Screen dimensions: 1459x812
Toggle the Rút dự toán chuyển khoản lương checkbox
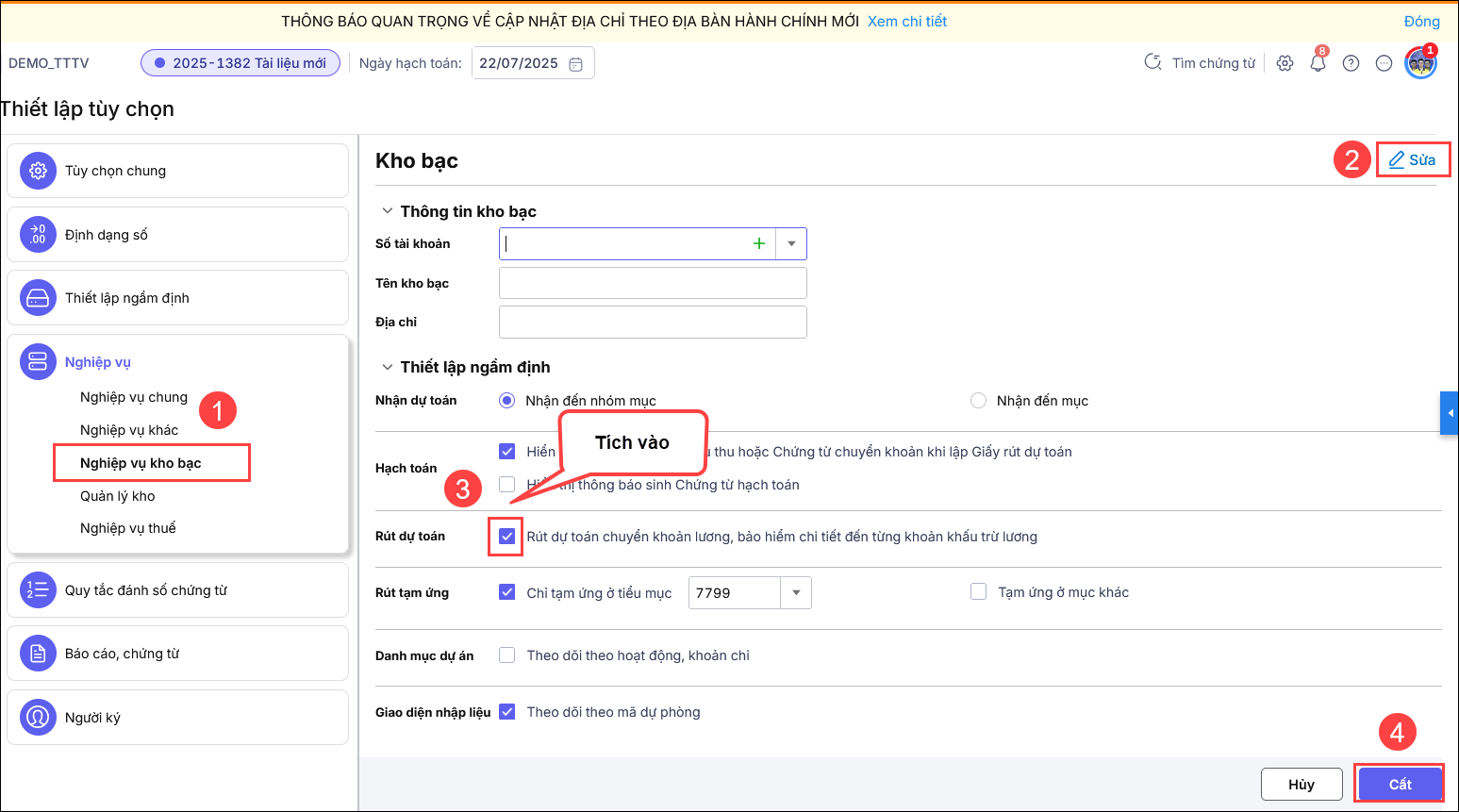pyautogui.click(x=507, y=537)
